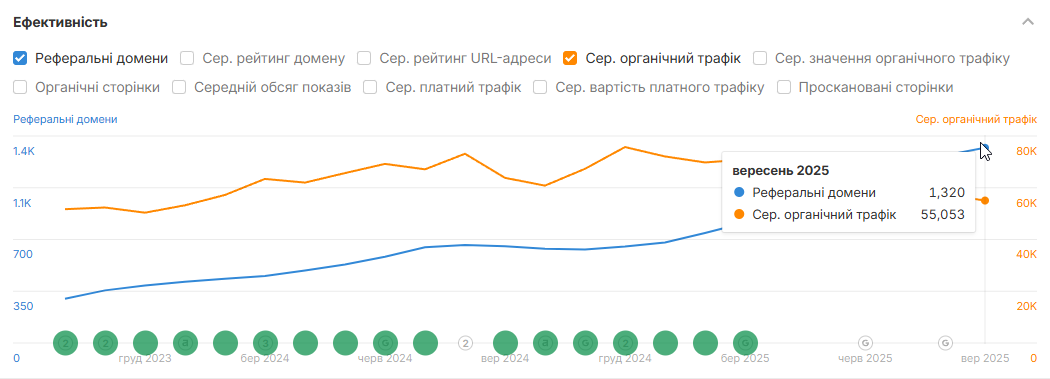
Task: Uncheck the Реферальні домени checkbox
Action: 20,58
